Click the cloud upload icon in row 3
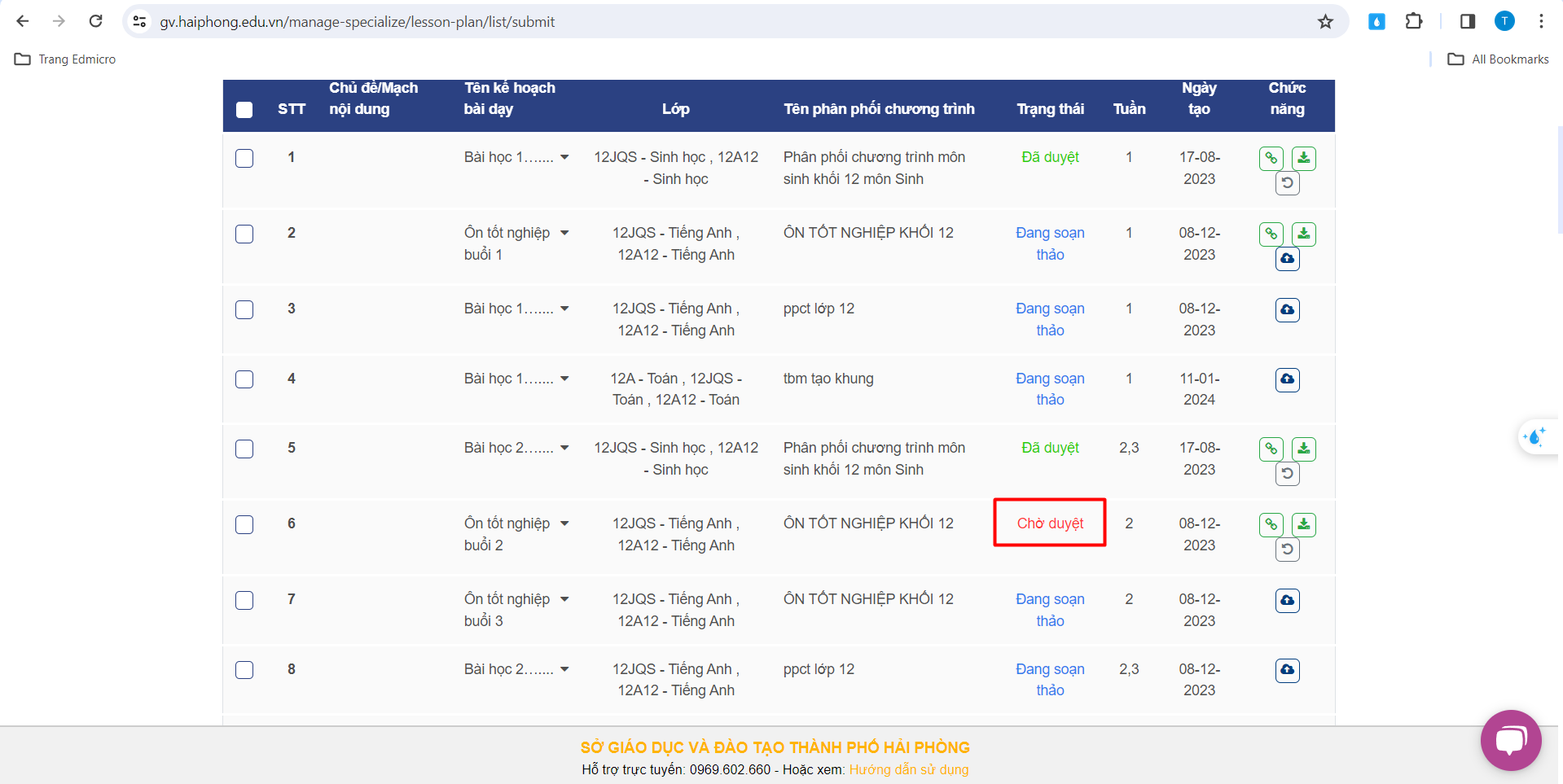This screenshot has width=1563, height=784. tap(1287, 309)
